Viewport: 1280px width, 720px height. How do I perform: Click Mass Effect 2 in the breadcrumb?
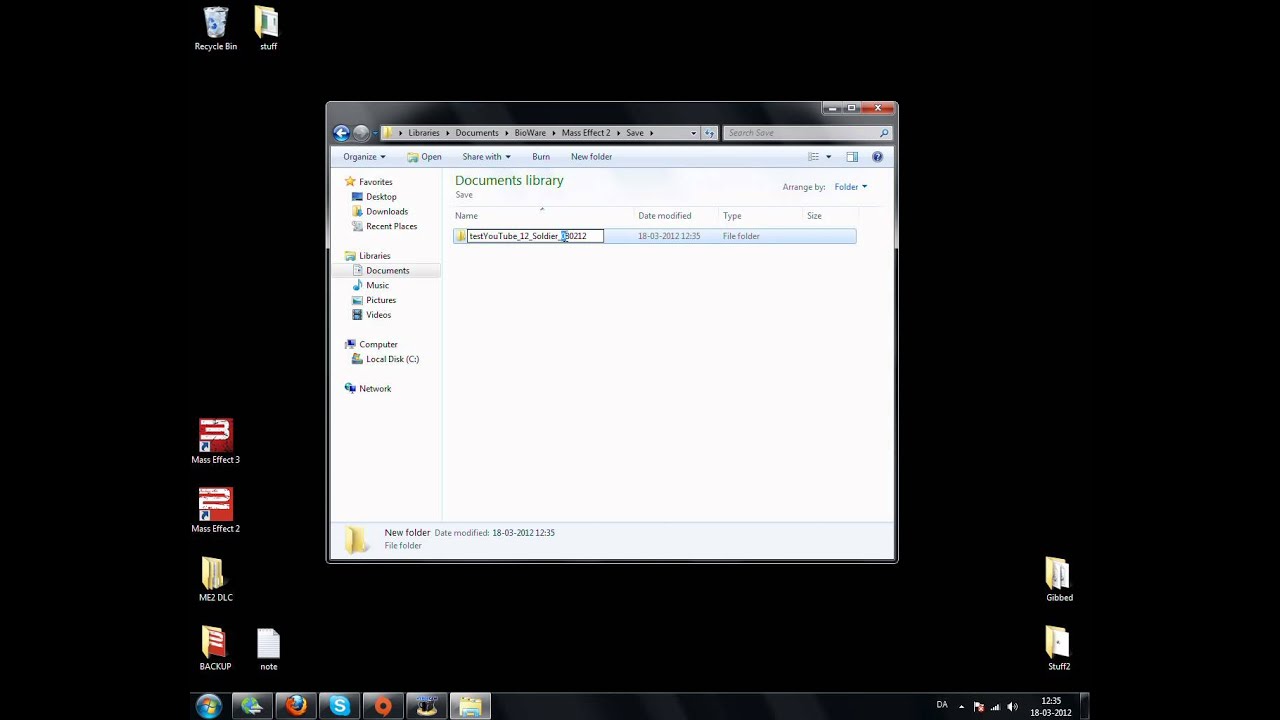586,133
